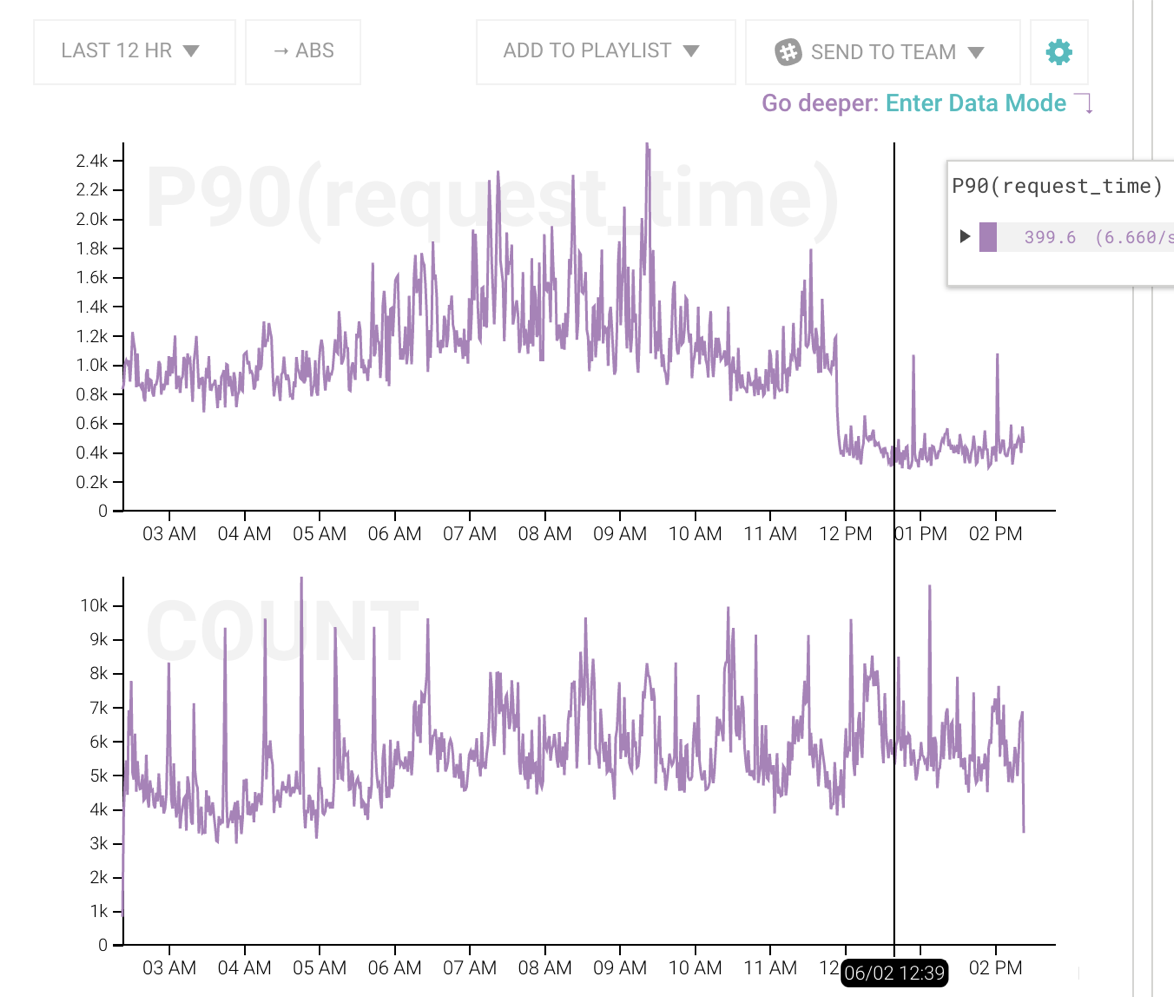Click the 06/02 12:39 timestamp marker label

[x=894, y=973]
